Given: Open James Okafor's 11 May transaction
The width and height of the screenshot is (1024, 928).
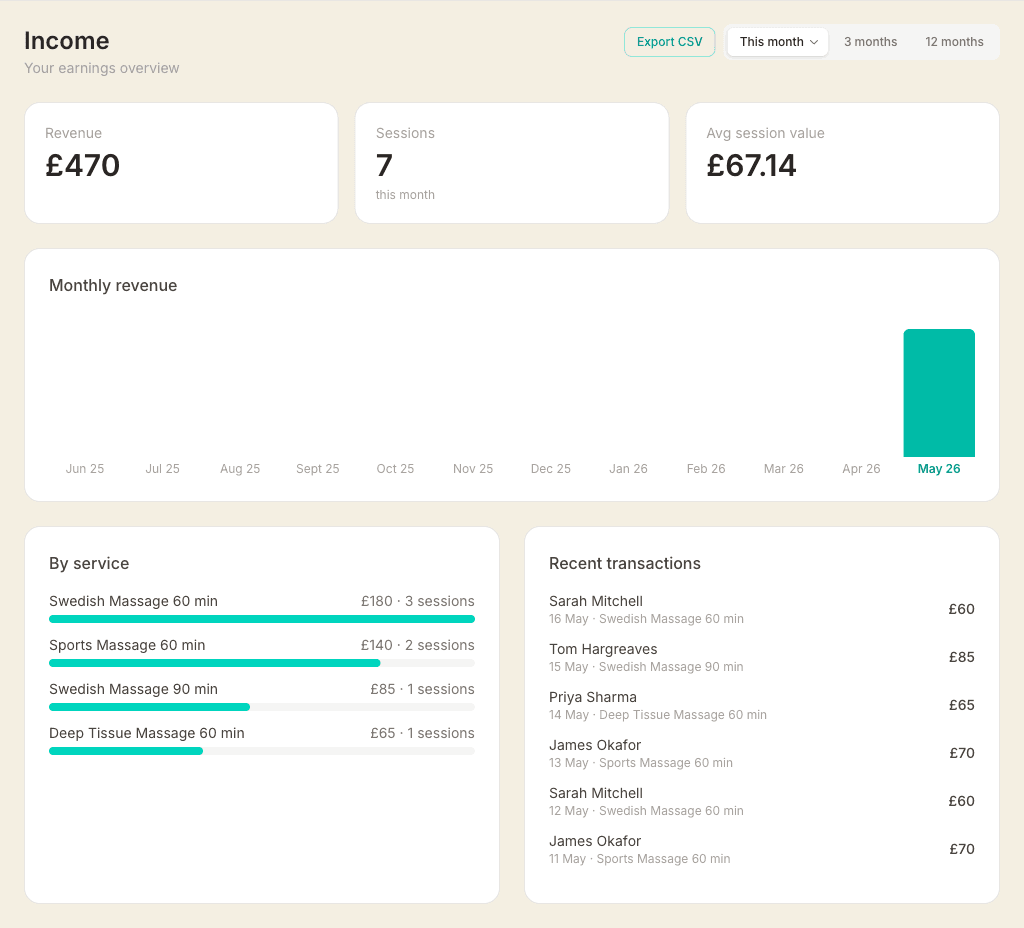Looking at the screenshot, I should point(761,849).
